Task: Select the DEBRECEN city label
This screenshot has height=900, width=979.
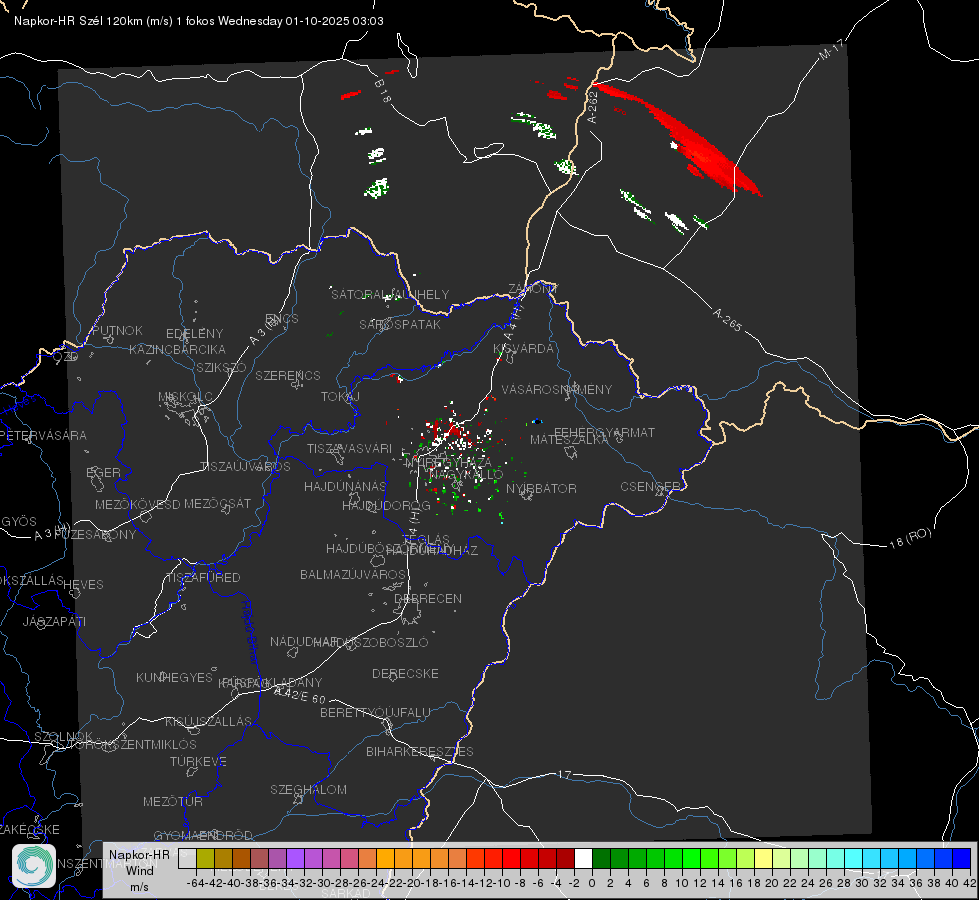Action: 428,598
